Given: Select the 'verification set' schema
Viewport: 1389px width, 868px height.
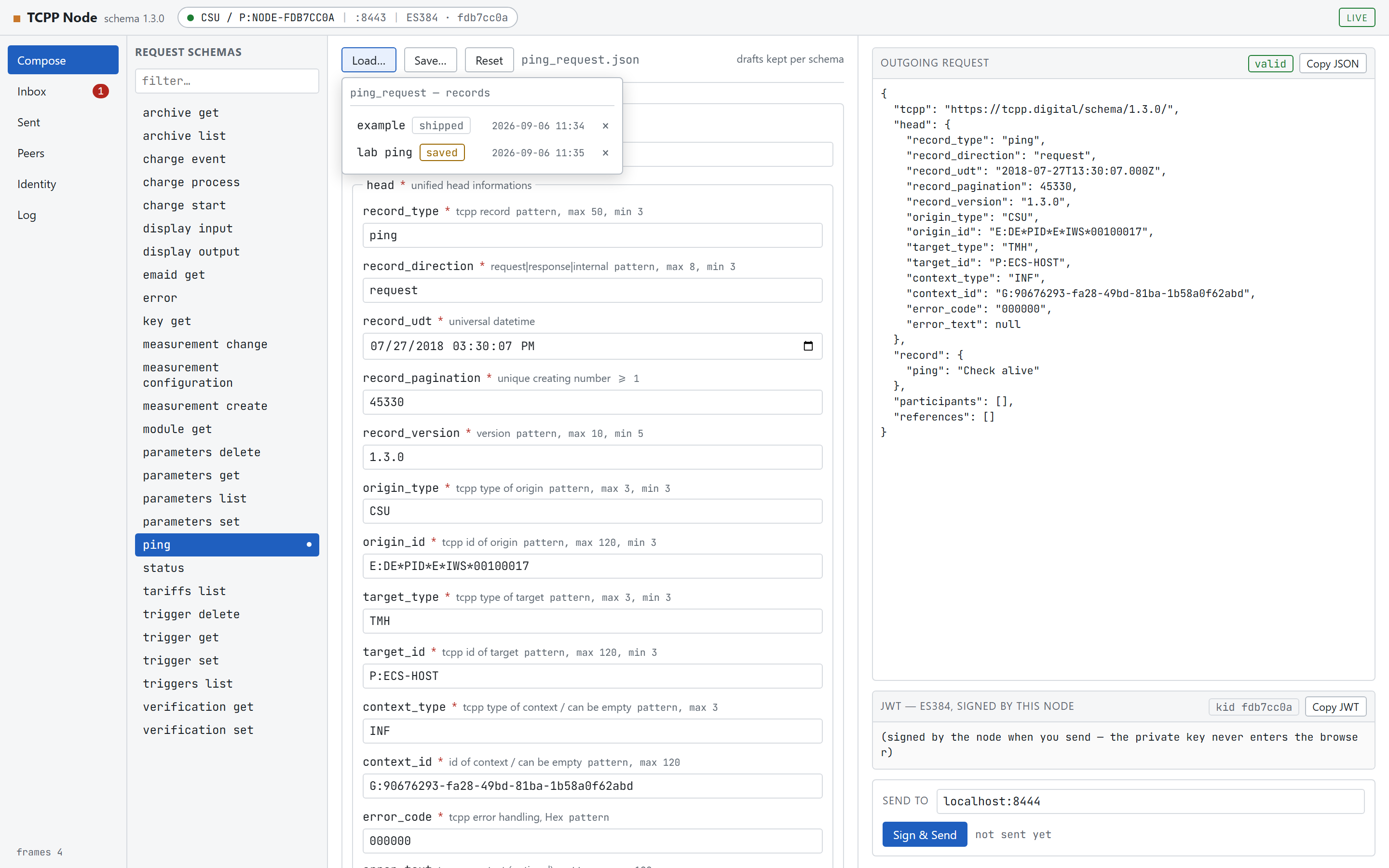Looking at the screenshot, I should (227, 730).
